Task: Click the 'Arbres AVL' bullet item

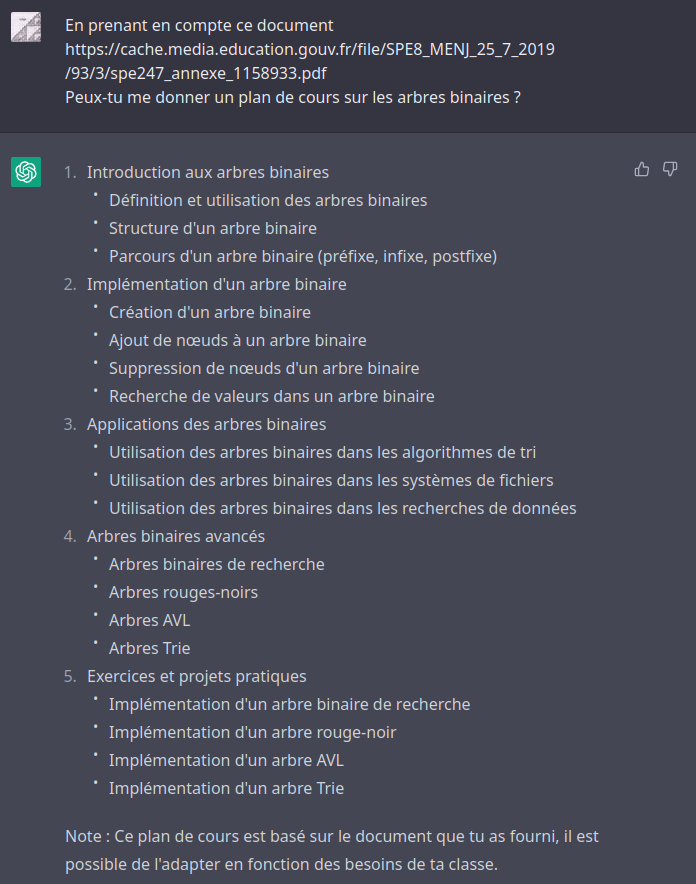Action: point(150,620)
